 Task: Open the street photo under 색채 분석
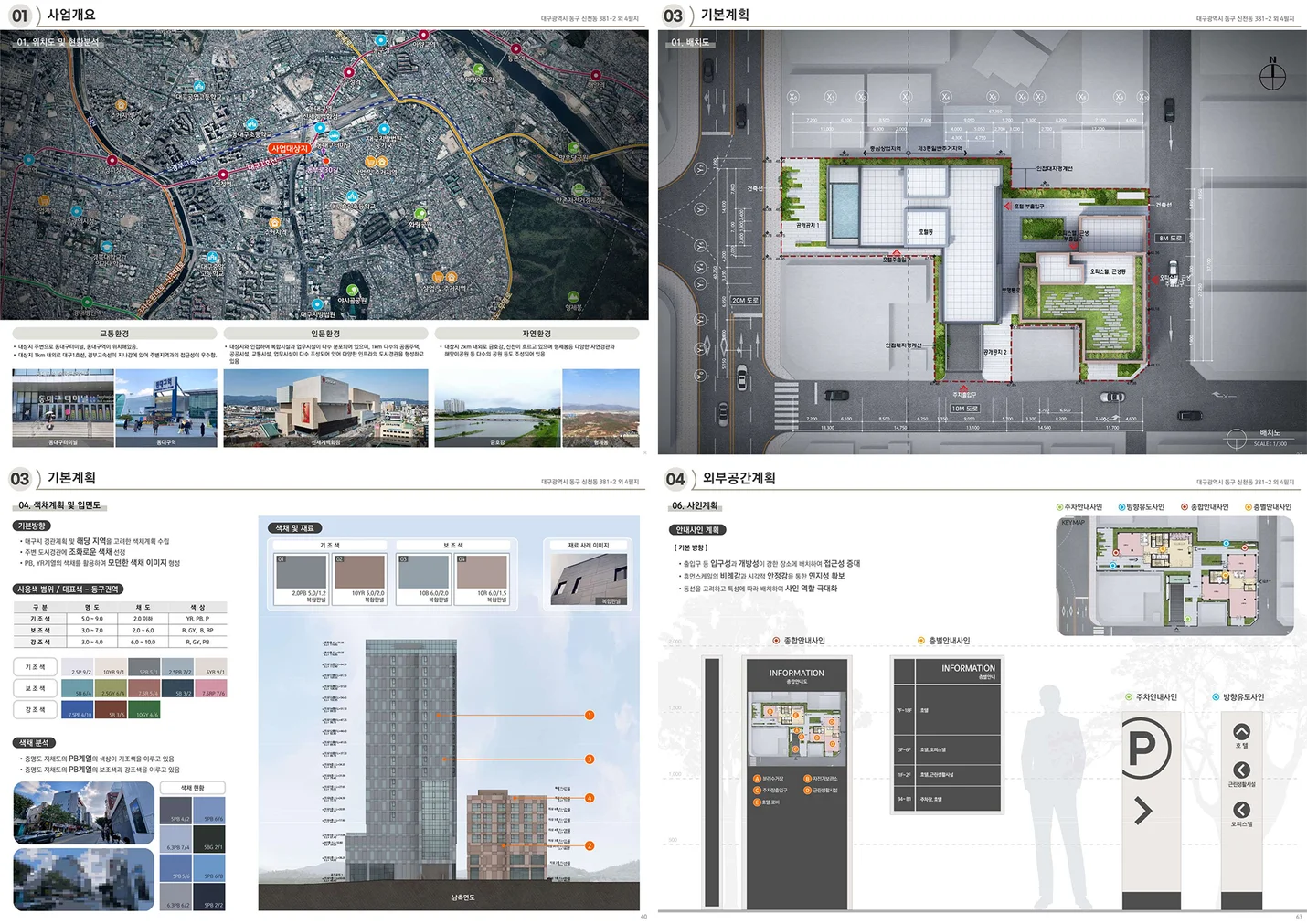(x=84, y=812)
